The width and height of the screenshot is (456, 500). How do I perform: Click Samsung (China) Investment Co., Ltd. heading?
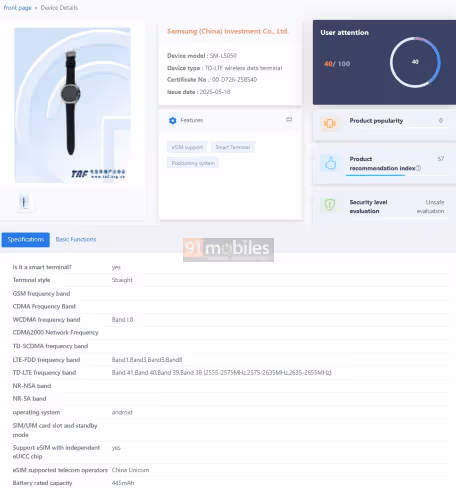tap(228, 31)
